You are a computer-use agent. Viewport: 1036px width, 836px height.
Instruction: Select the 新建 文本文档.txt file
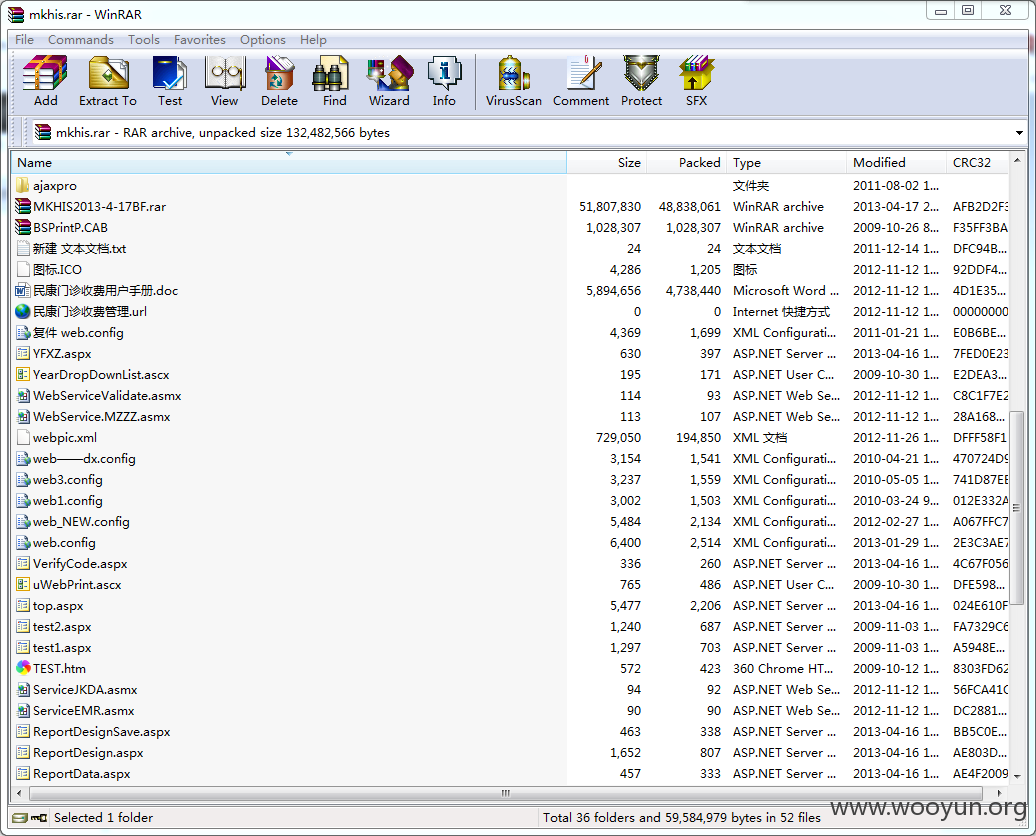pyautogui.click(x=79, y=248)
